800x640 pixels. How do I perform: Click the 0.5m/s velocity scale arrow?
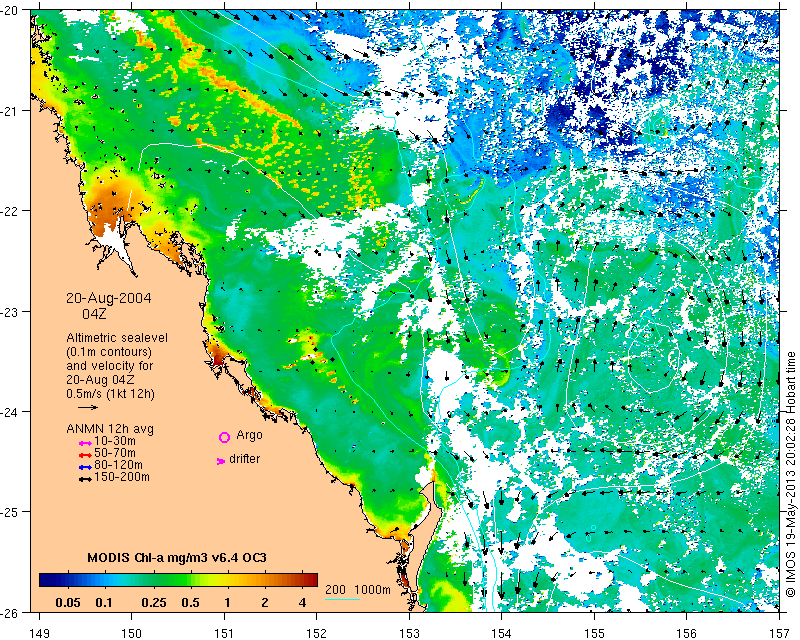(x=88, y=407)
